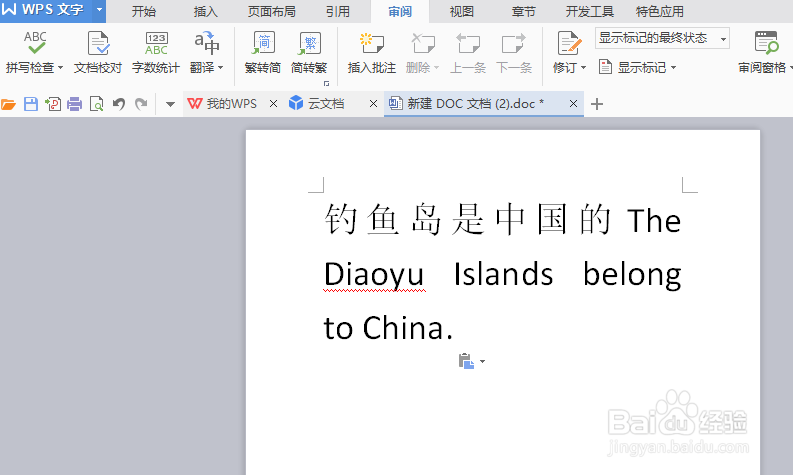Switch to the 页面布局 ribbon tab
793x475 pixels.
click(x=272, y=11)
